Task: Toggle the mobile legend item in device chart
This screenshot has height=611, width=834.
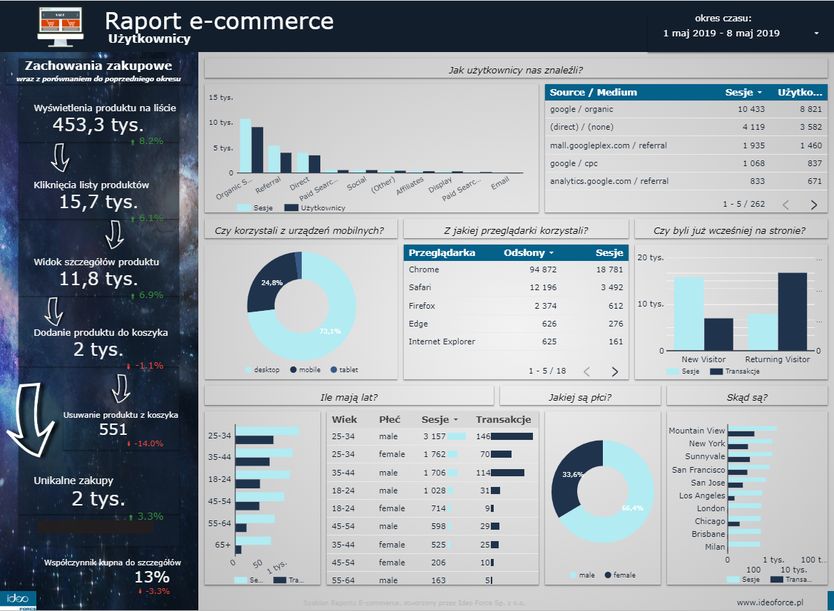Action: point(305,370)
